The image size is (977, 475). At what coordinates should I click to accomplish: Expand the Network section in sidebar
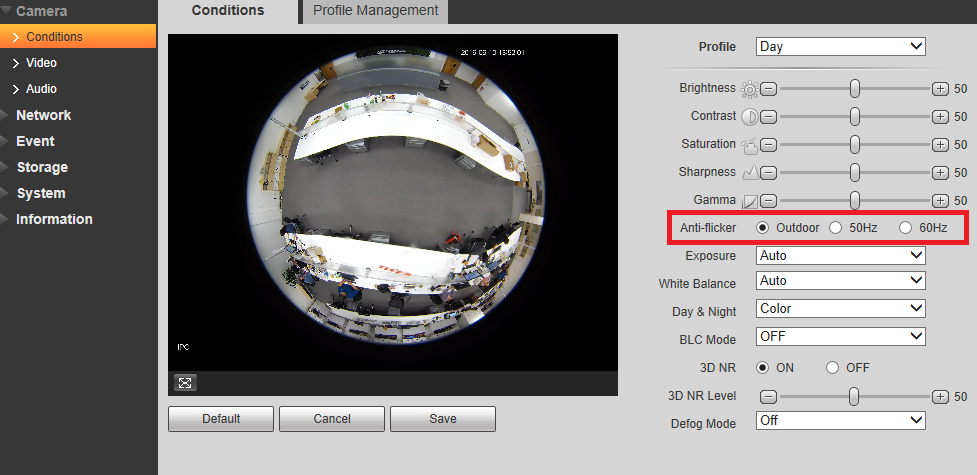click(x=44, y=115)
